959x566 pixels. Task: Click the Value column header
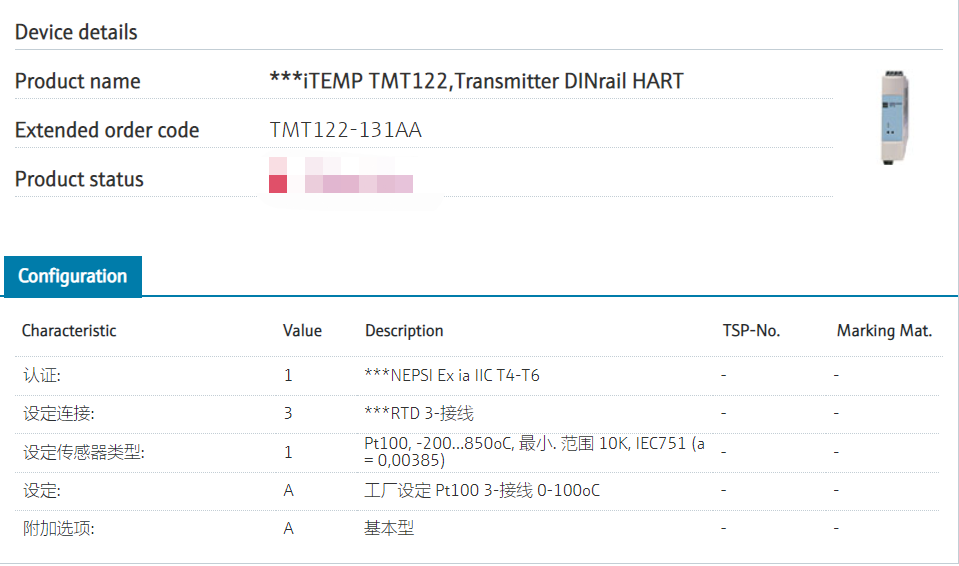[x=302, y=331]
